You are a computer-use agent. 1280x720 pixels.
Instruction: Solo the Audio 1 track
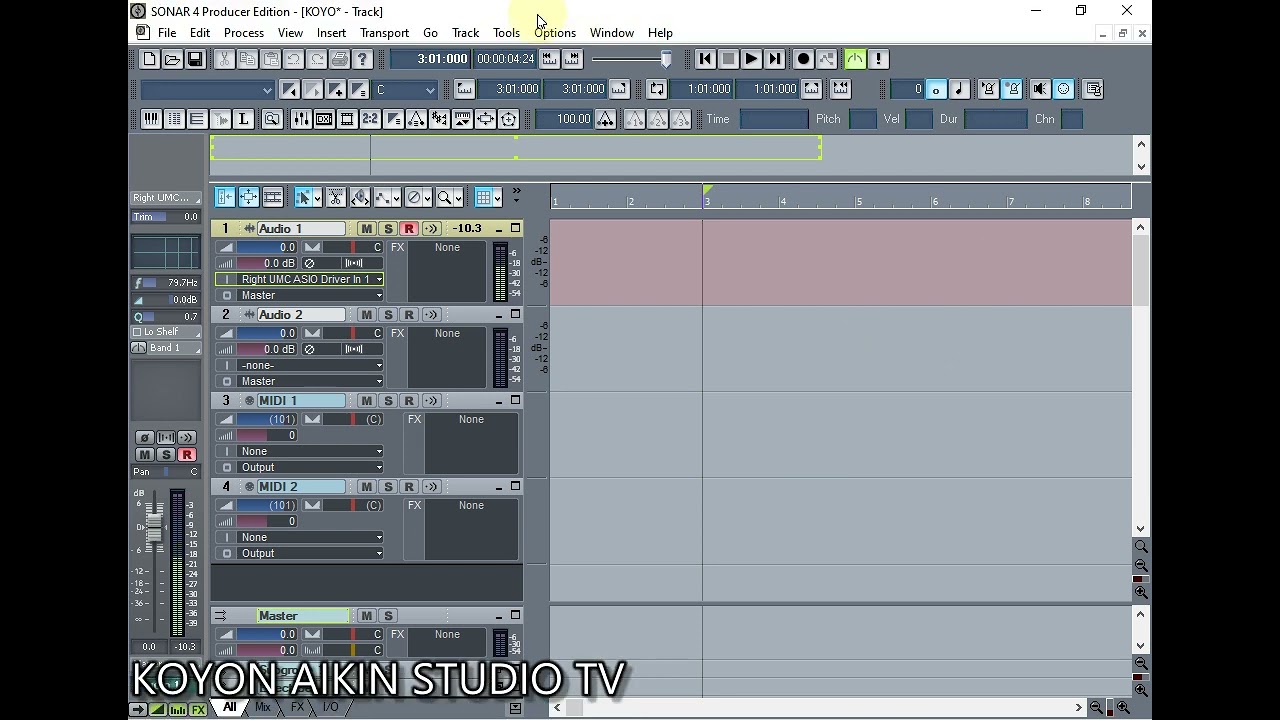click(x=388, y=229)
